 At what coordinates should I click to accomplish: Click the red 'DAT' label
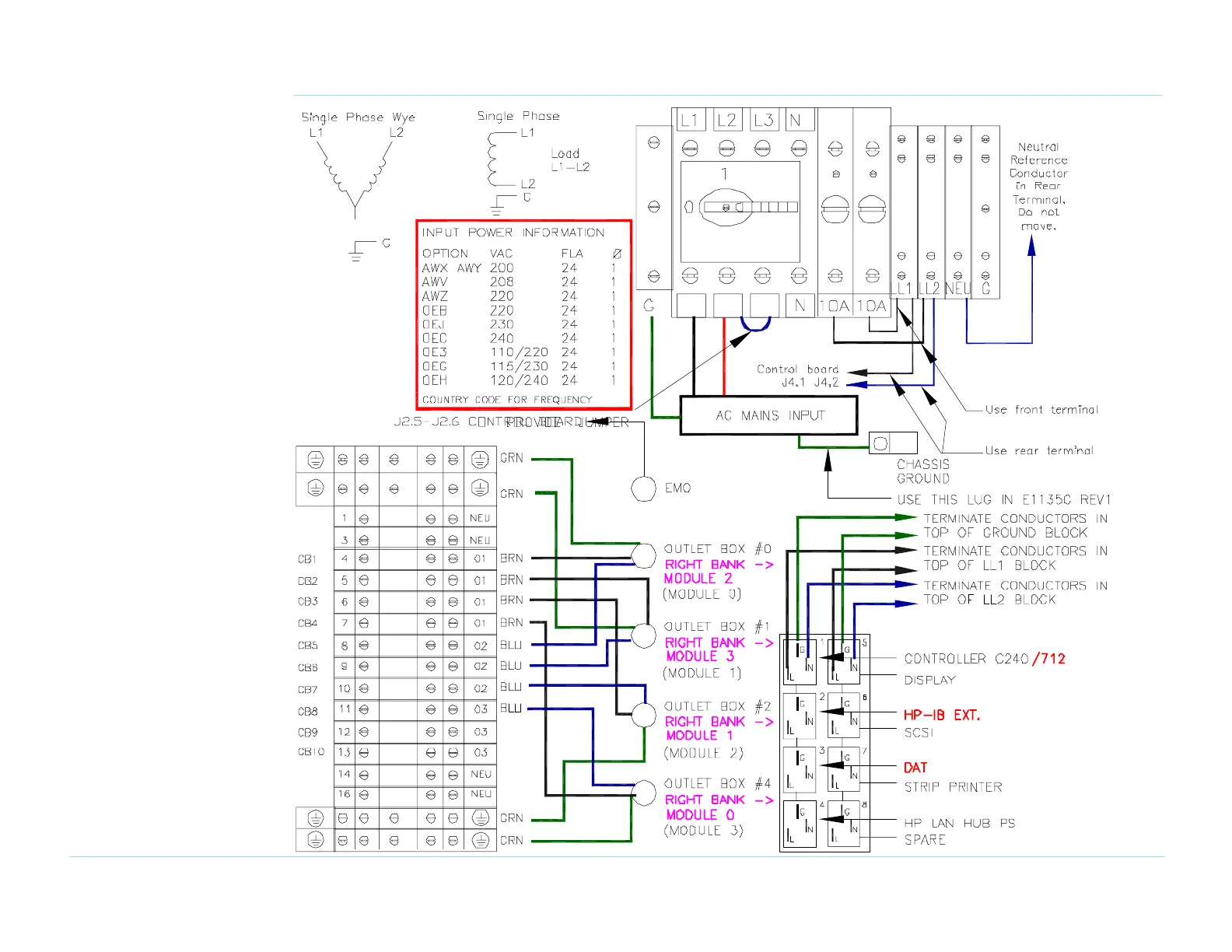point(915,768)
